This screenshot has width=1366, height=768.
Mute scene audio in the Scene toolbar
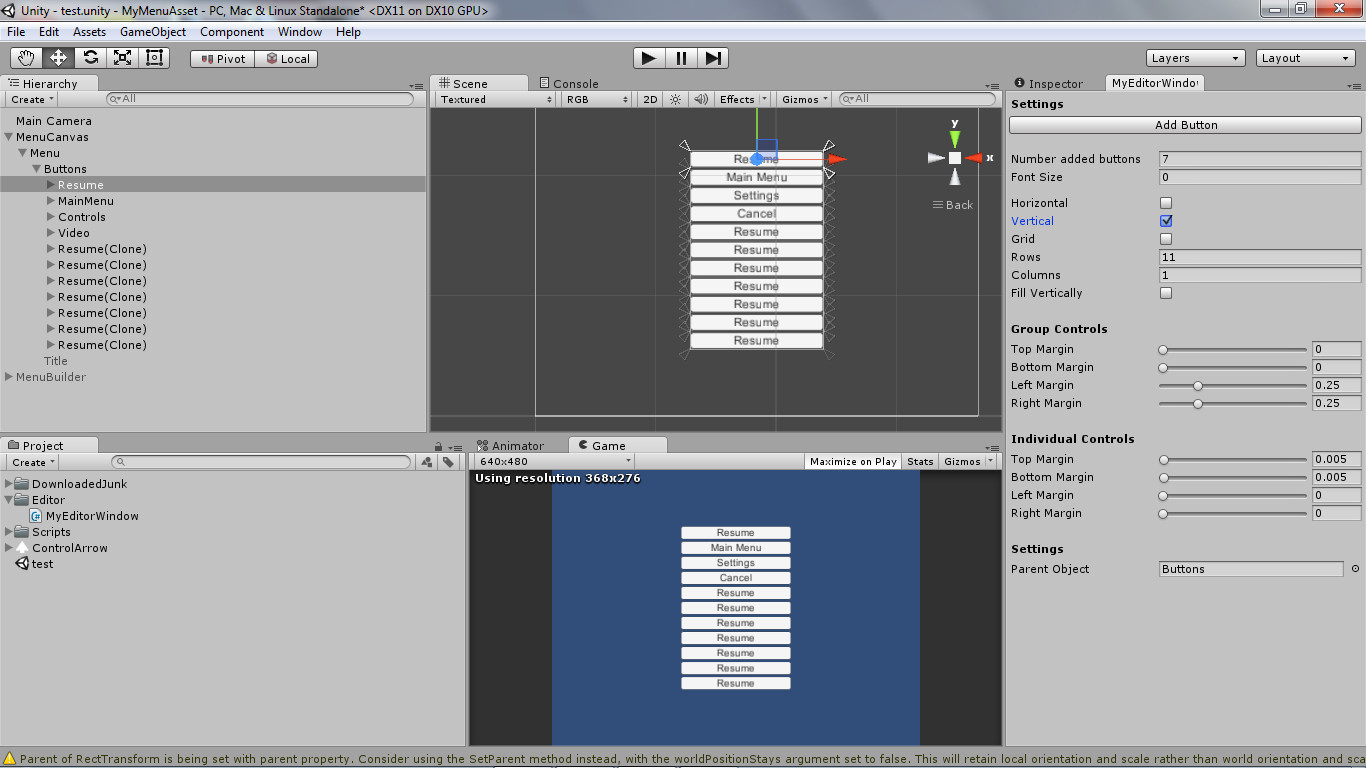pyautogui.click(x=700, y=99)
